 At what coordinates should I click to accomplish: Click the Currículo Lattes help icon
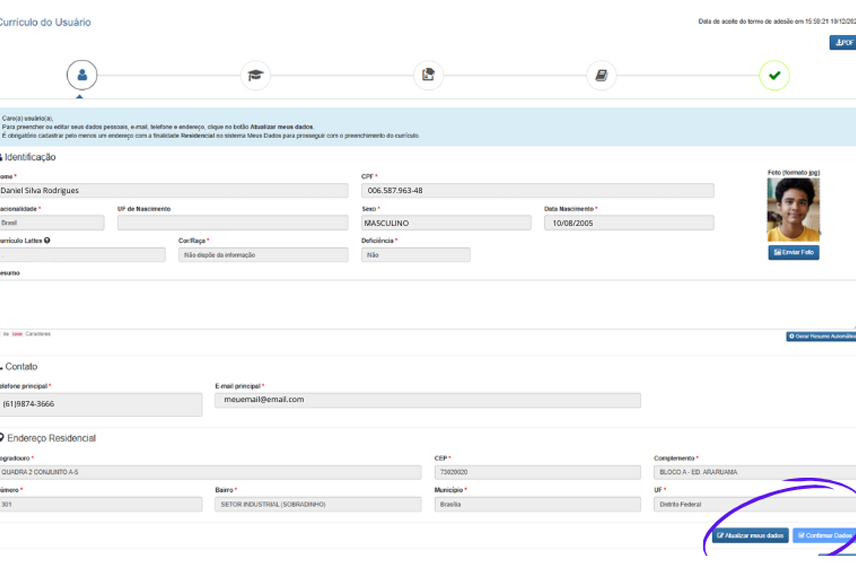(x=47, y=241)
